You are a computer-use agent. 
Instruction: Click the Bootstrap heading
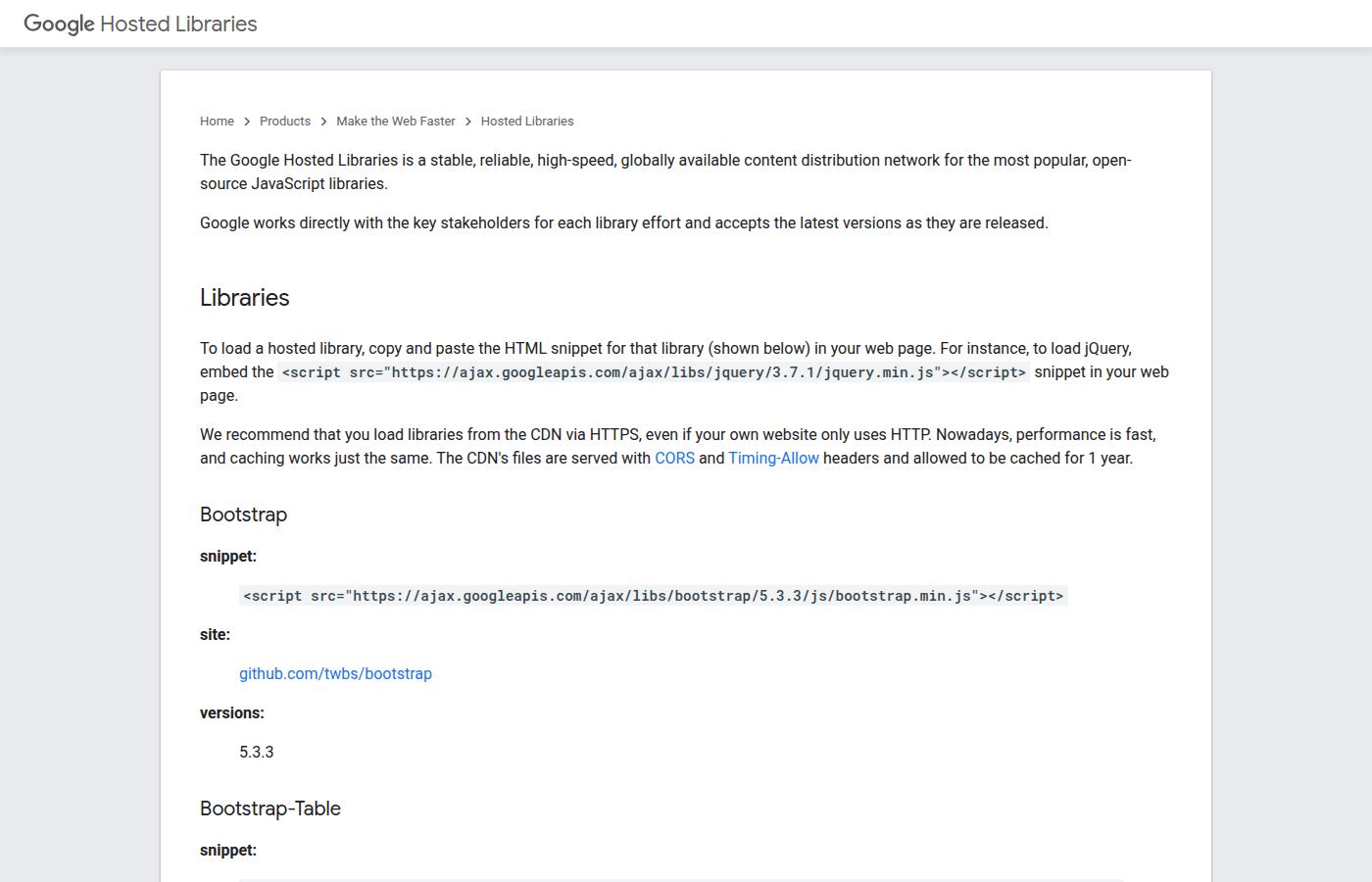[243, 514]
